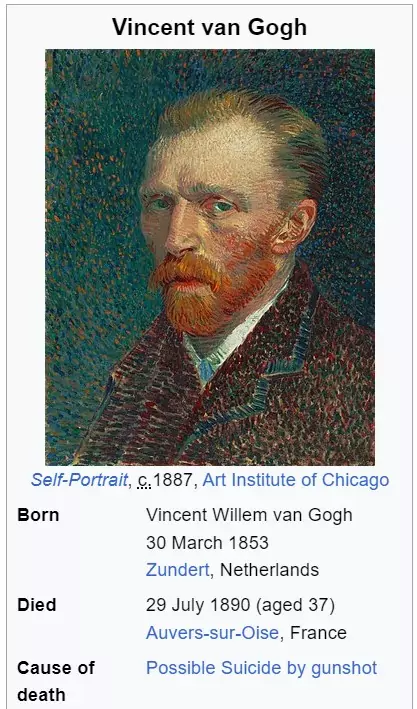Click the painted ear in the portrait
Image resolution: width=417 pixels, height=709 pixels.
pos(299,225)
